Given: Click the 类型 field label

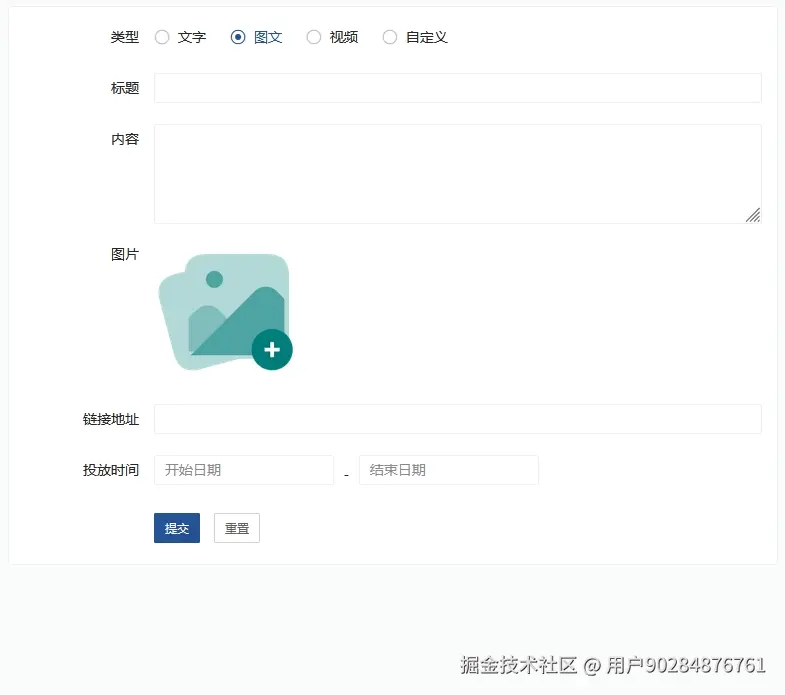Looking at the screenshot, I should [125, 37].
